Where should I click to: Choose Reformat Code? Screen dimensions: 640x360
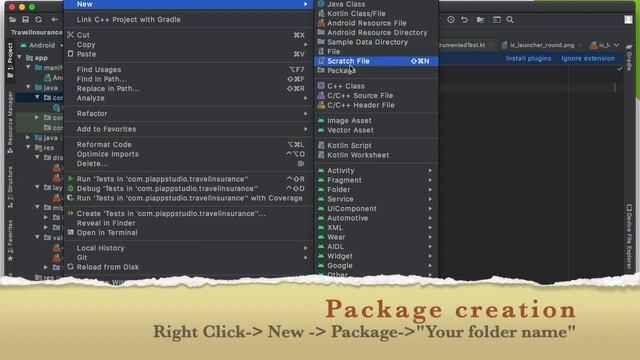(188, 144)
